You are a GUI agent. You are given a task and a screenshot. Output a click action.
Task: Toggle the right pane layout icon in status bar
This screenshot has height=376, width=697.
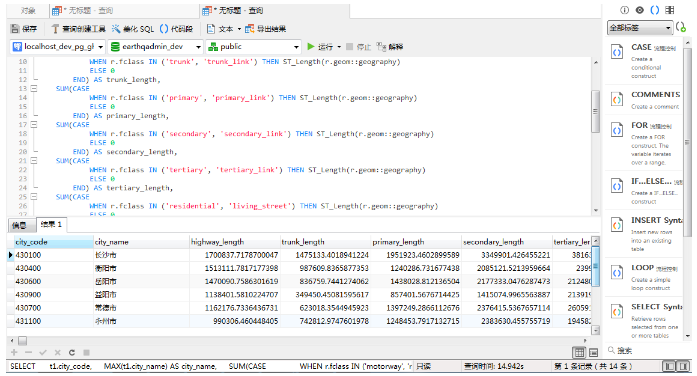pyautogui.click(x=683, y=366)
